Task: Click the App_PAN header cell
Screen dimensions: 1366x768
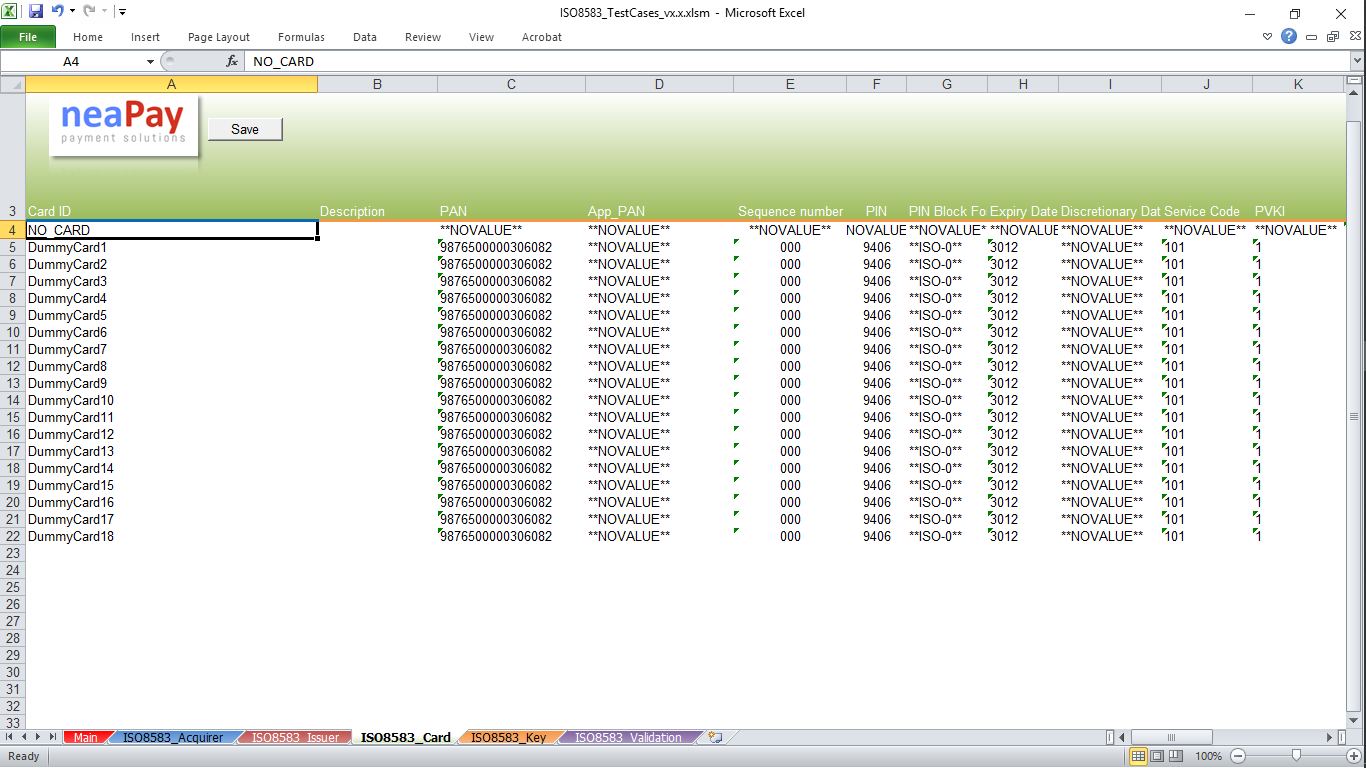Action: coord(660,211)
